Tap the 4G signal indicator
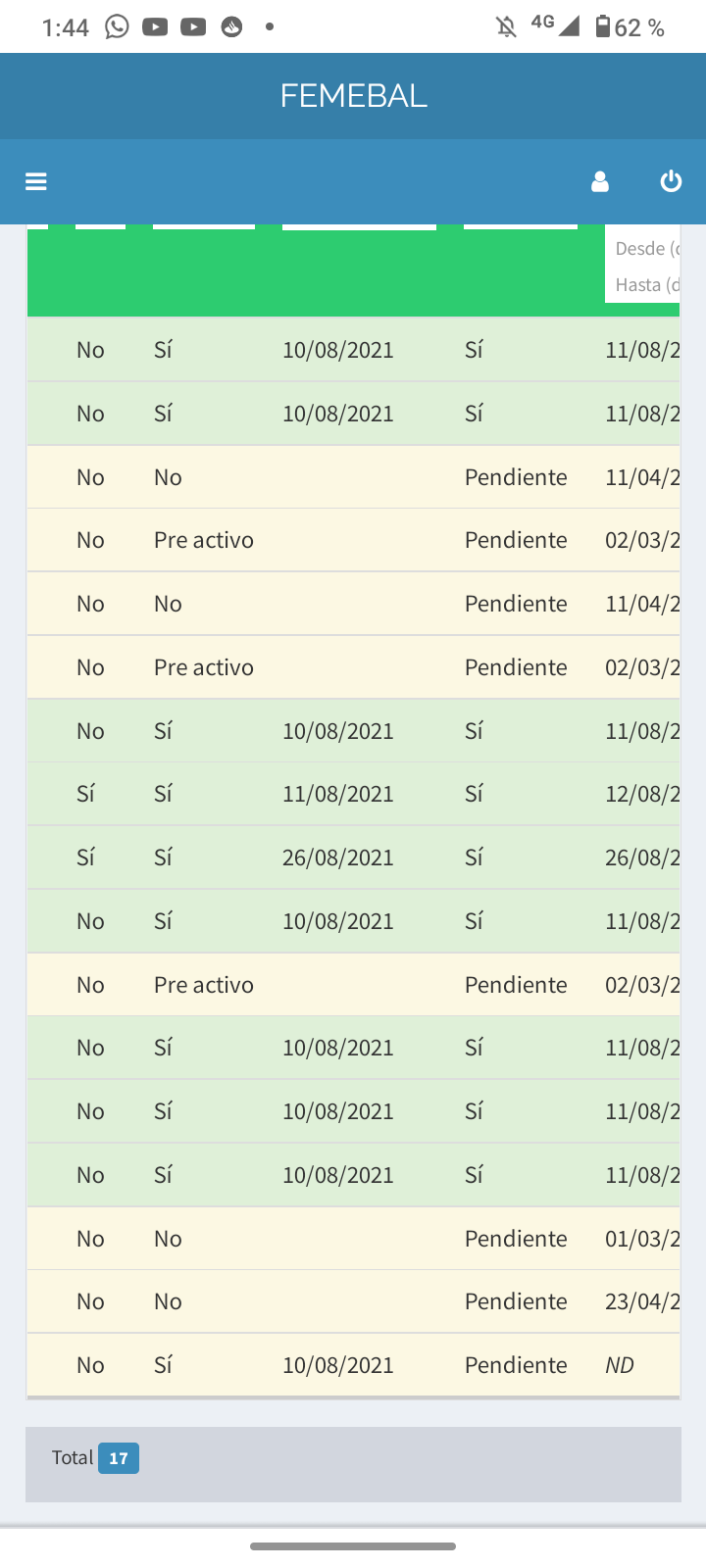 tap(554, 24)
